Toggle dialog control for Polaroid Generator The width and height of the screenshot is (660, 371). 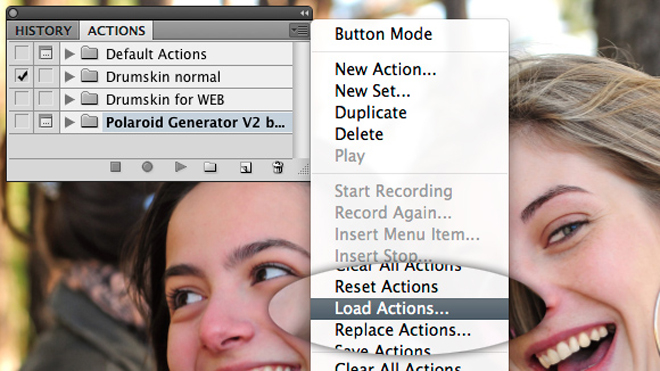point(46,121)
